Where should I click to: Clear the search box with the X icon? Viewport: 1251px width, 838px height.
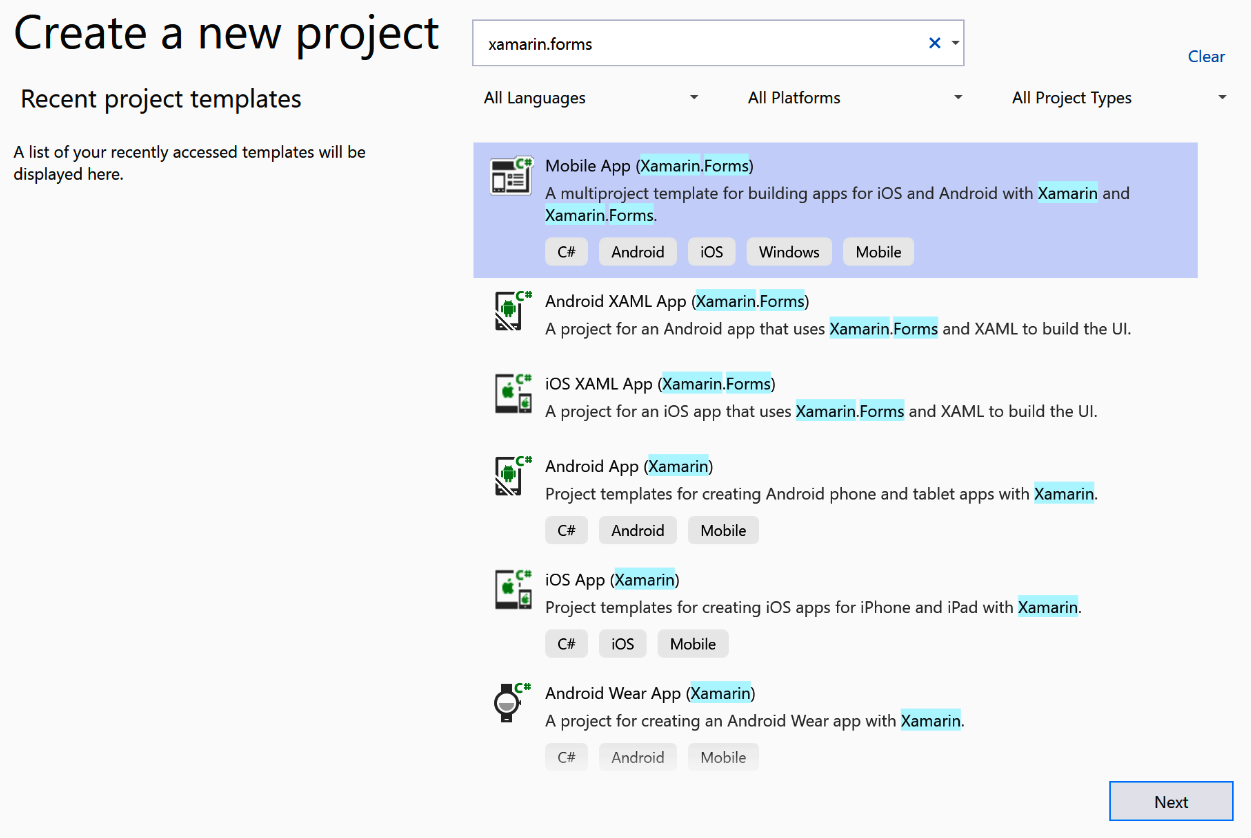pos(935,43)
